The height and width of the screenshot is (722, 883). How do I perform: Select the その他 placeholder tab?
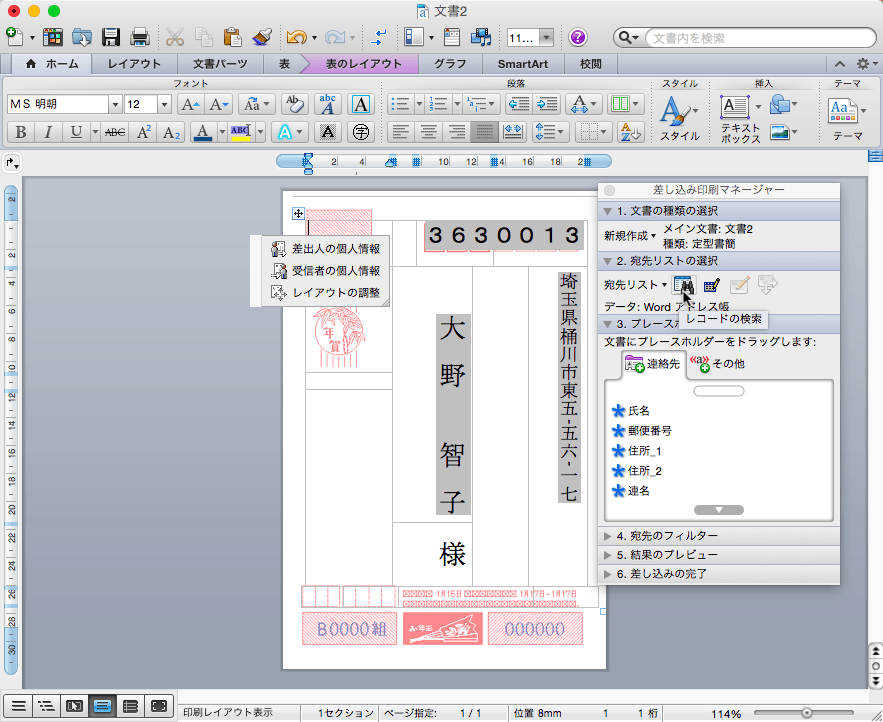(x=717, y=364)
